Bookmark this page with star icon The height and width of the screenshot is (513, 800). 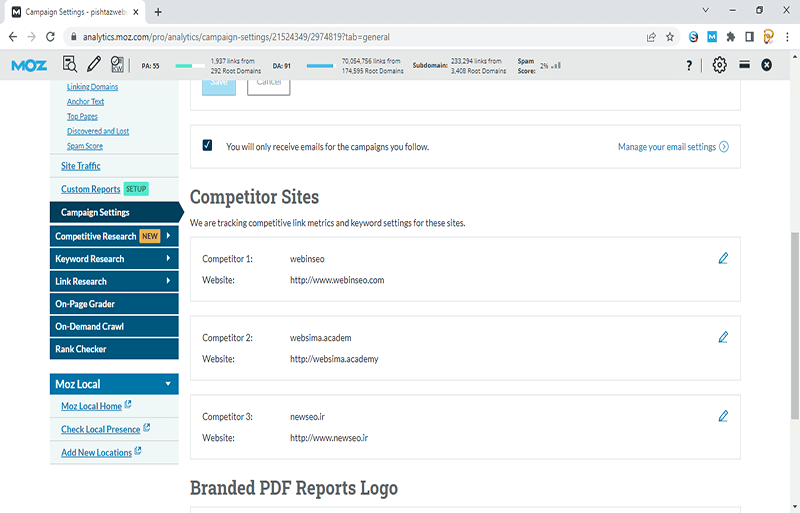point(670,37)
